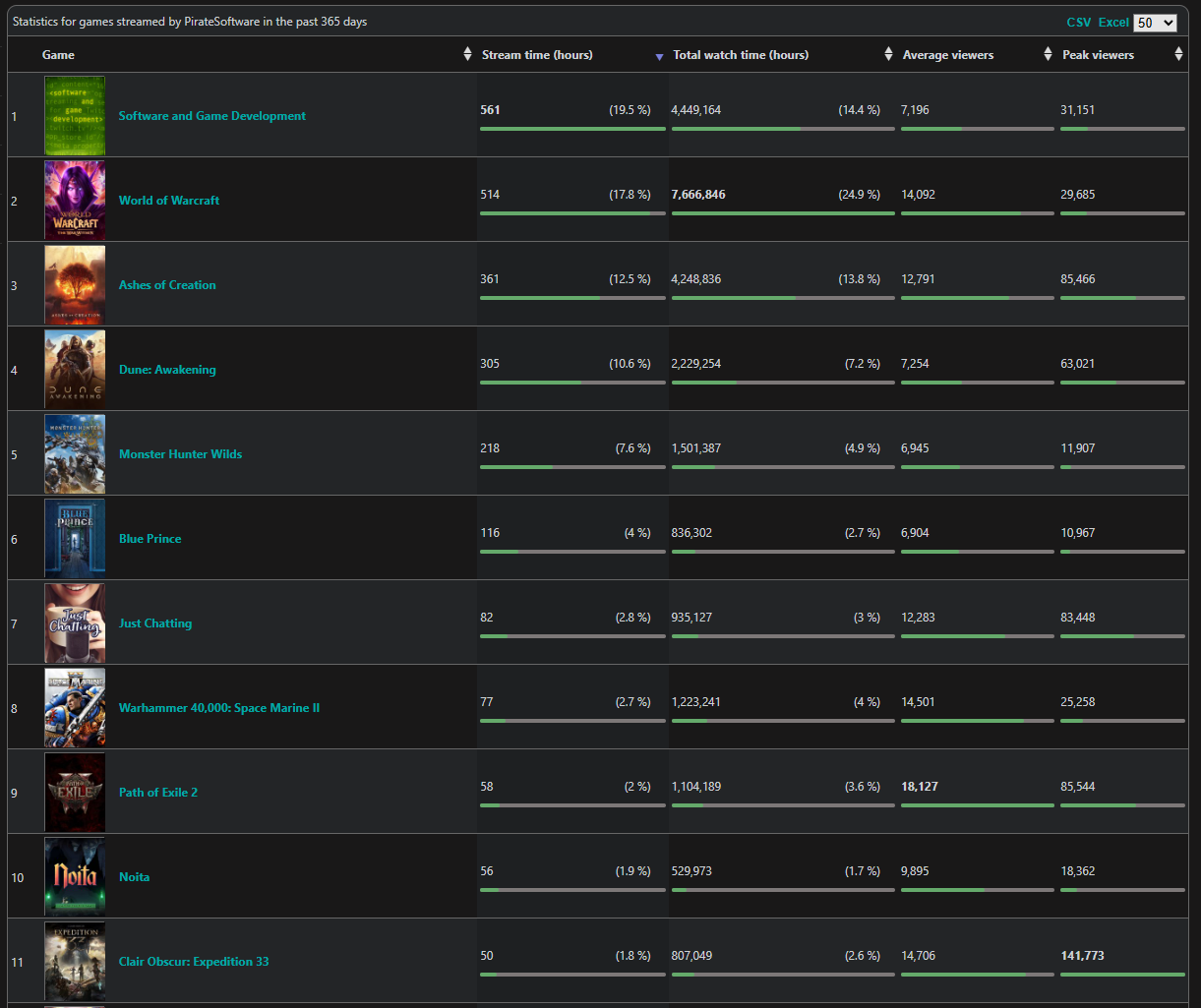Download the CSV export

tap(1079, 23)
